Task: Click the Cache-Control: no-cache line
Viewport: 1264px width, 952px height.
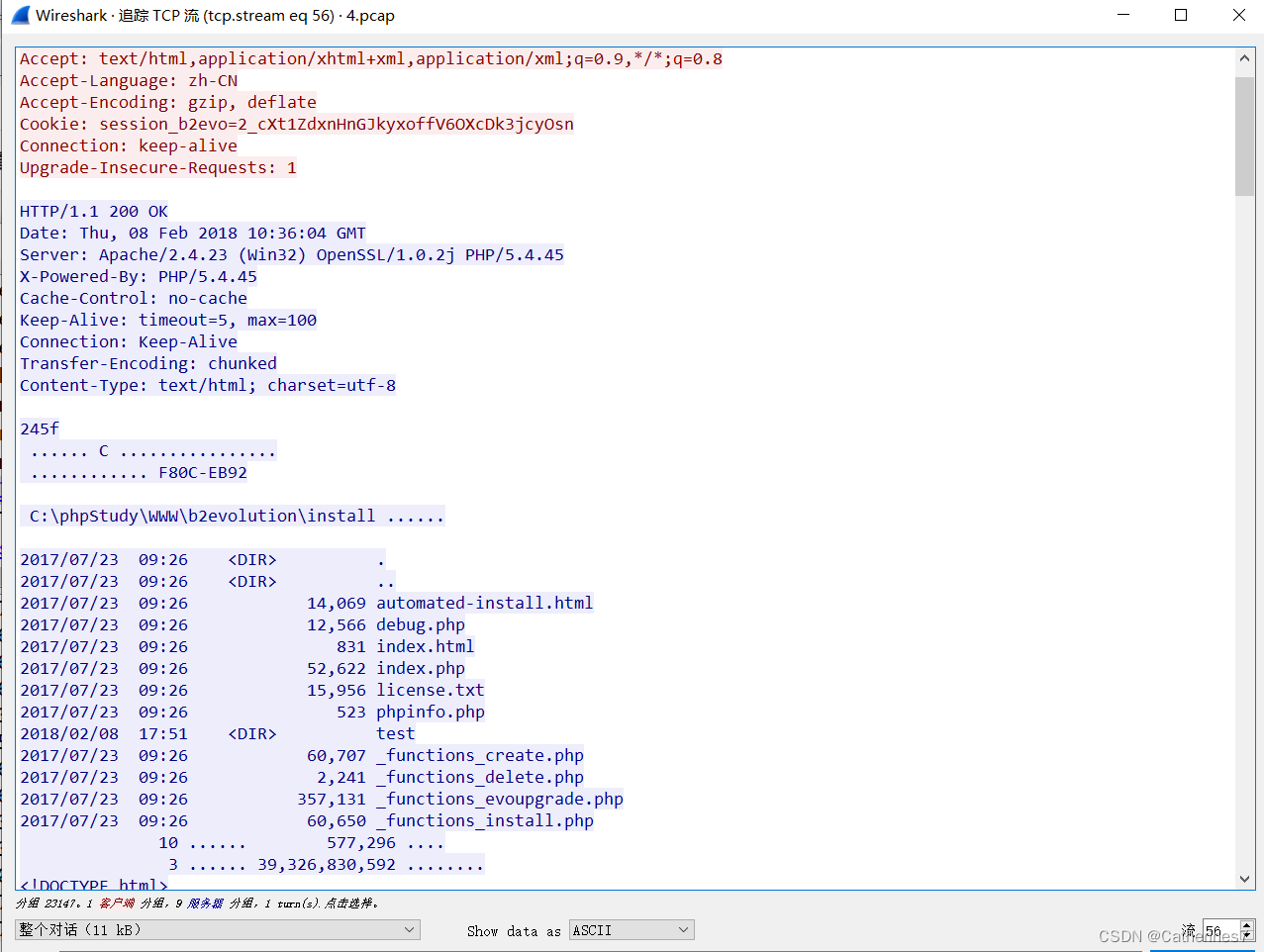Action: [134, 298]
